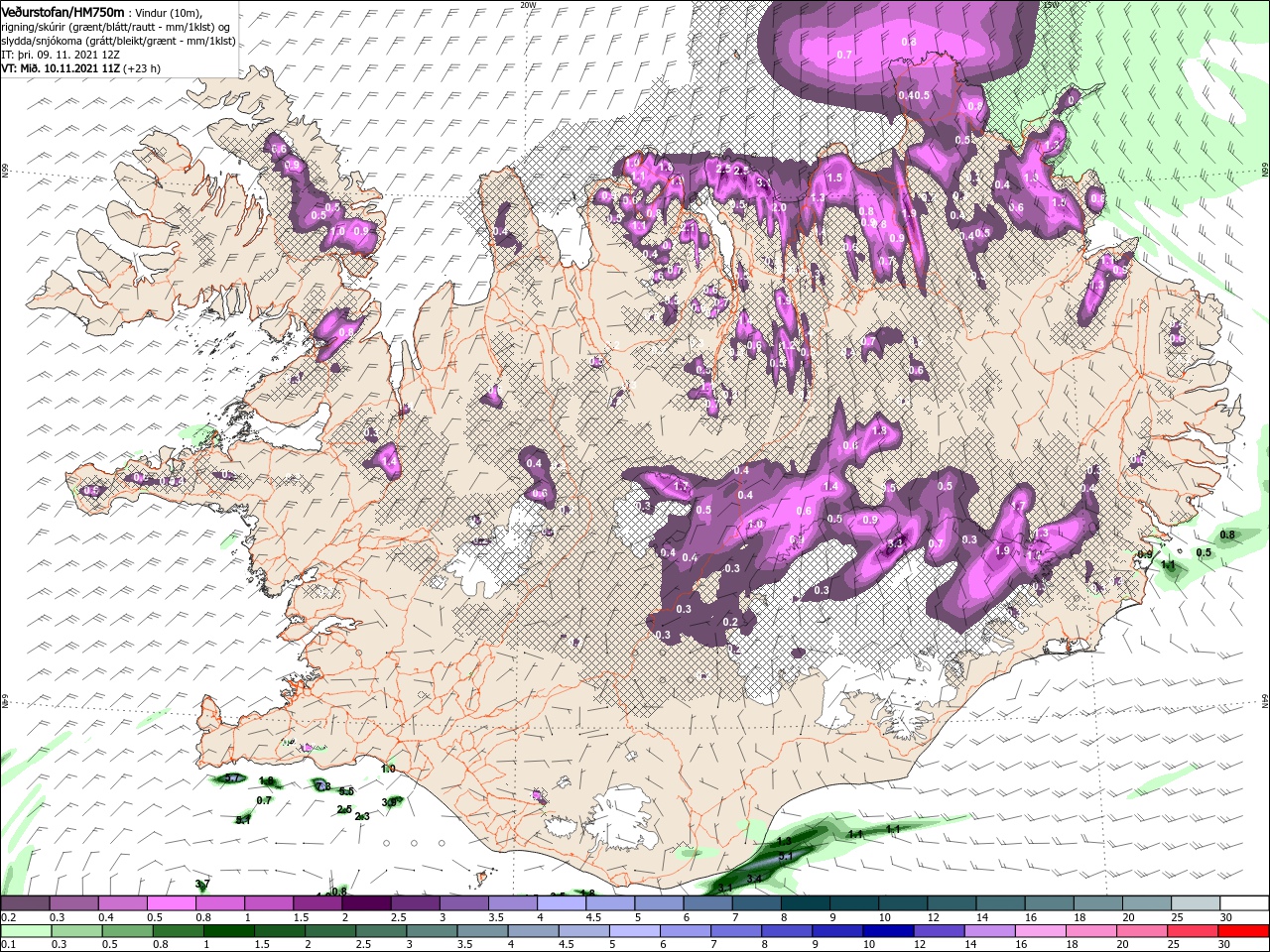
Task: Pick the 0.3 swatch in the snow (top) legend row
Action: click(73, 903)
